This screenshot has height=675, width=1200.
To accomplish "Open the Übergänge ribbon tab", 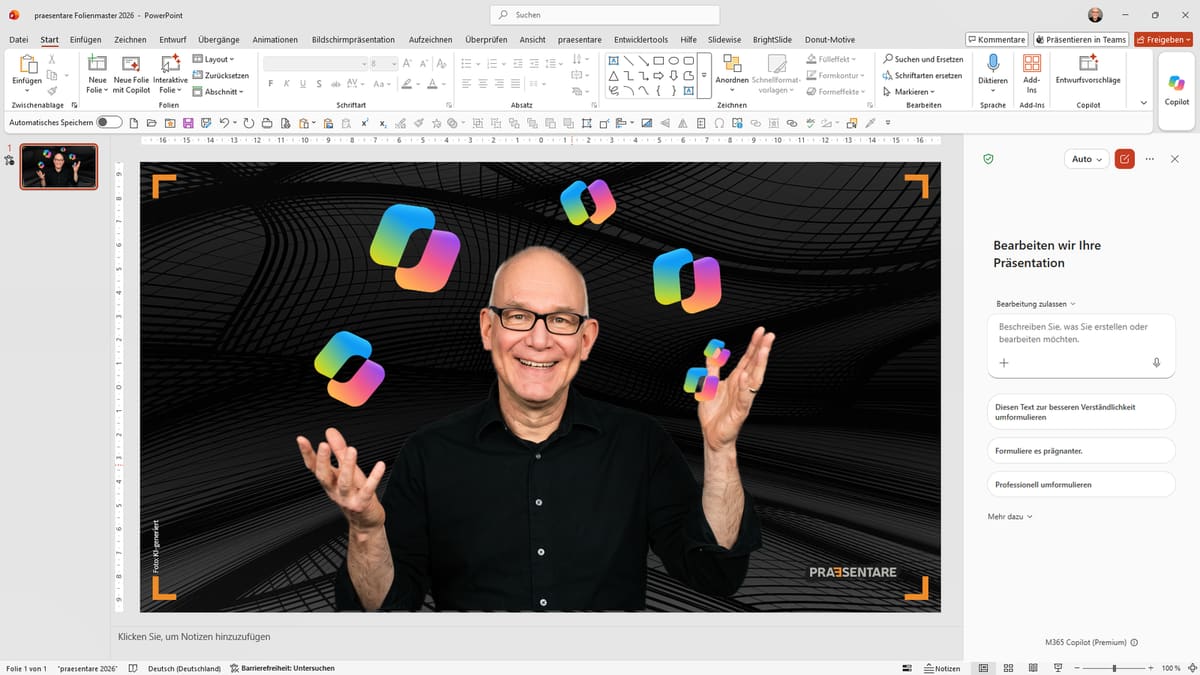I will [x=217, y=40].
